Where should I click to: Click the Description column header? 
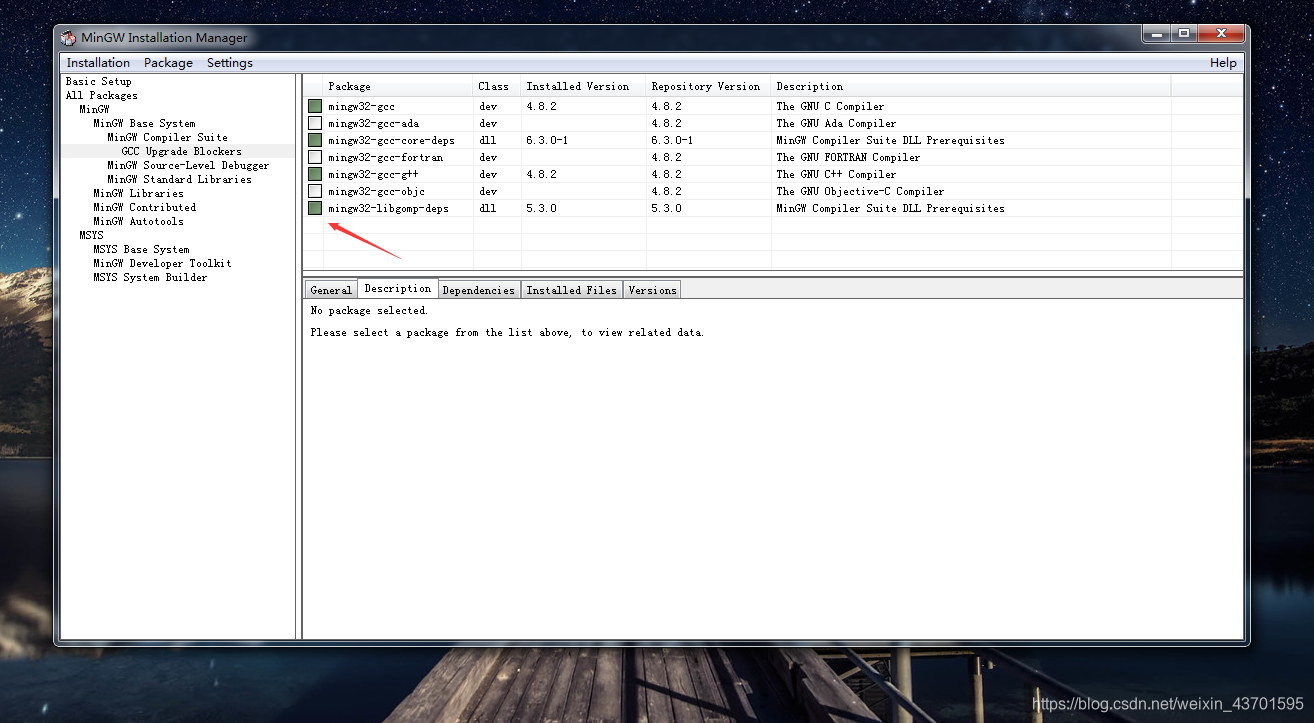971,87
